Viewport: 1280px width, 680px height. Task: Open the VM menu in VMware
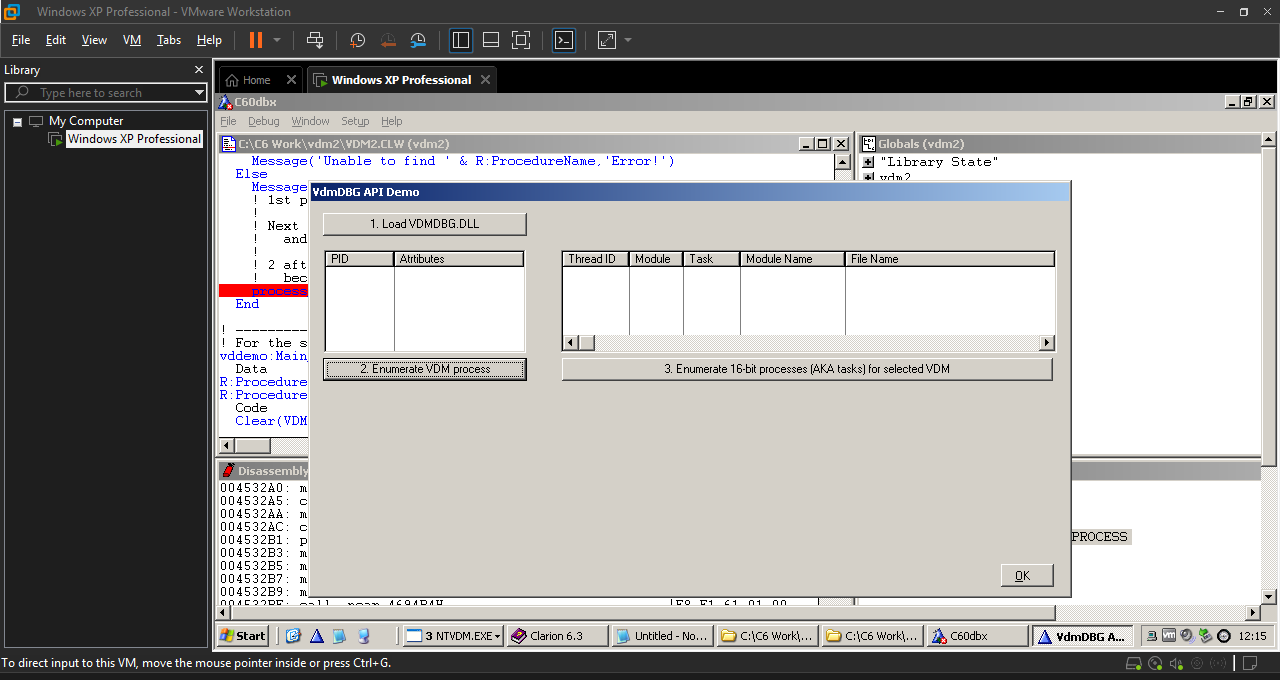(x=132, y=40)
